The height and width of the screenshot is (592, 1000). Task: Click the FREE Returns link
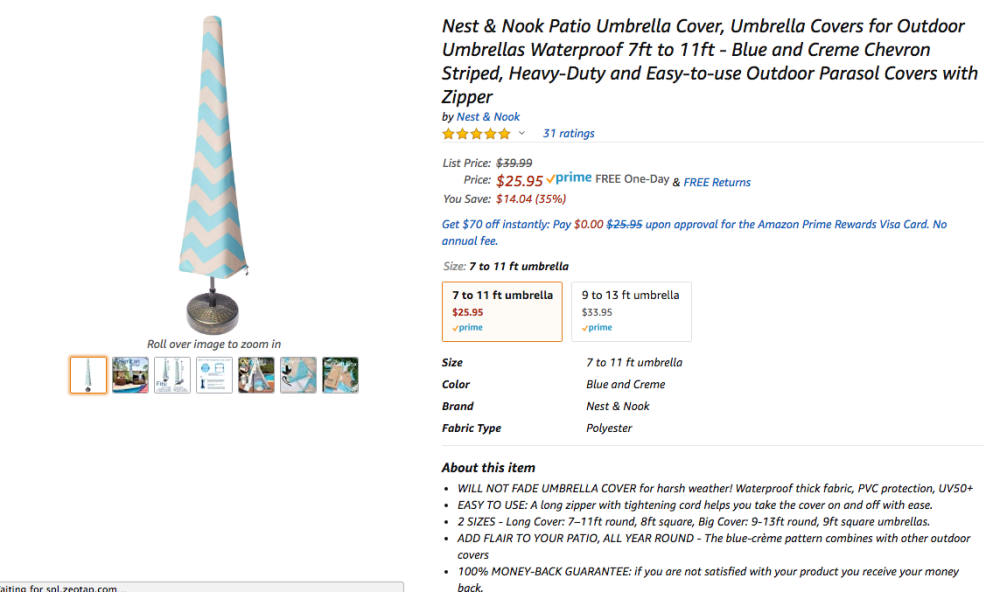[717, 183]
